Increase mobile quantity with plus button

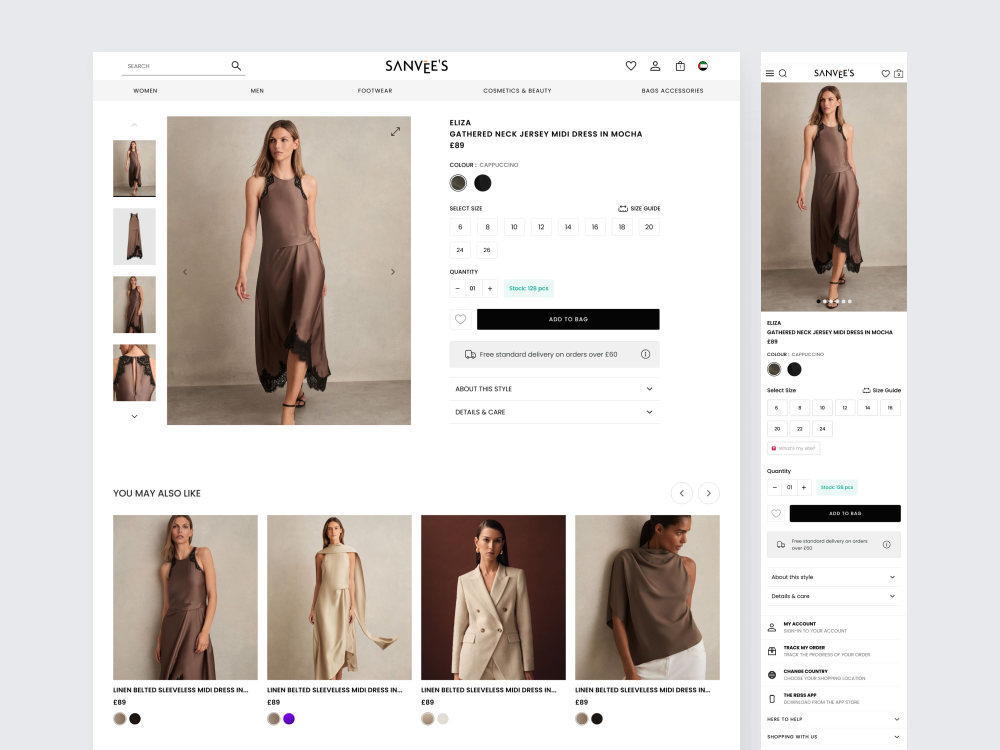(x=804, y=487)
